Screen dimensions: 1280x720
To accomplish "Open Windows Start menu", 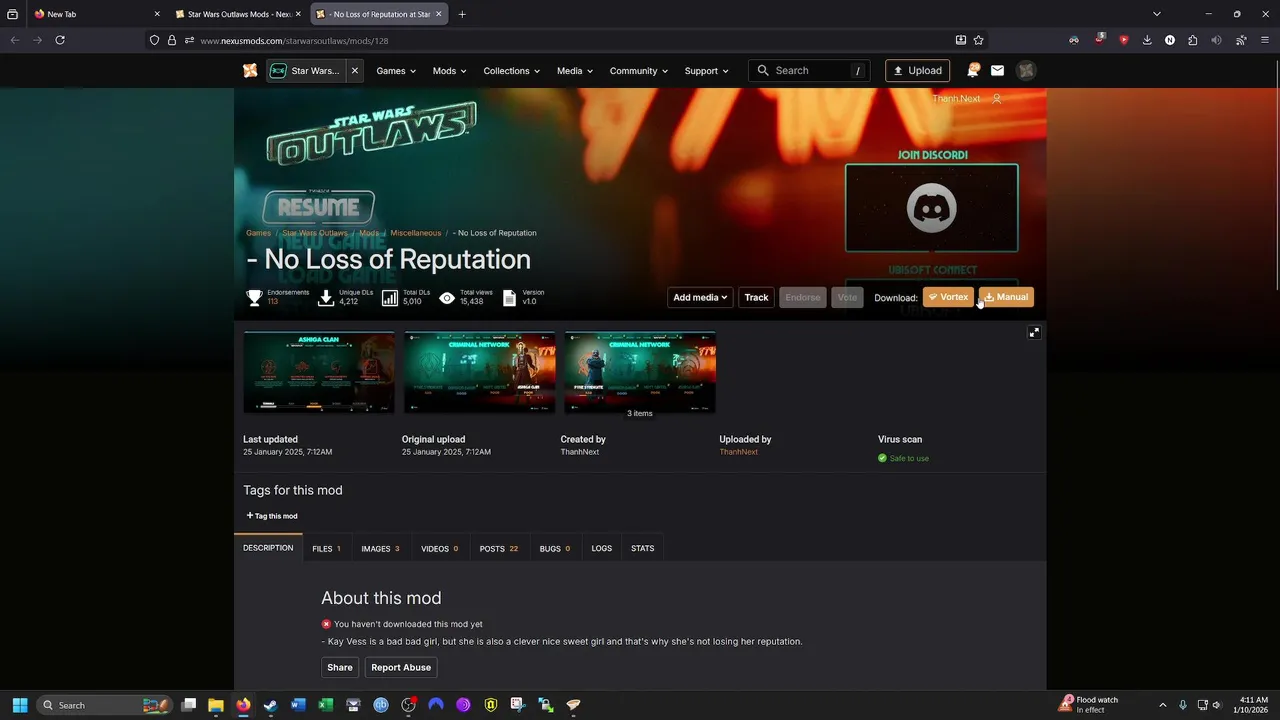I will [x=19, y=705].
